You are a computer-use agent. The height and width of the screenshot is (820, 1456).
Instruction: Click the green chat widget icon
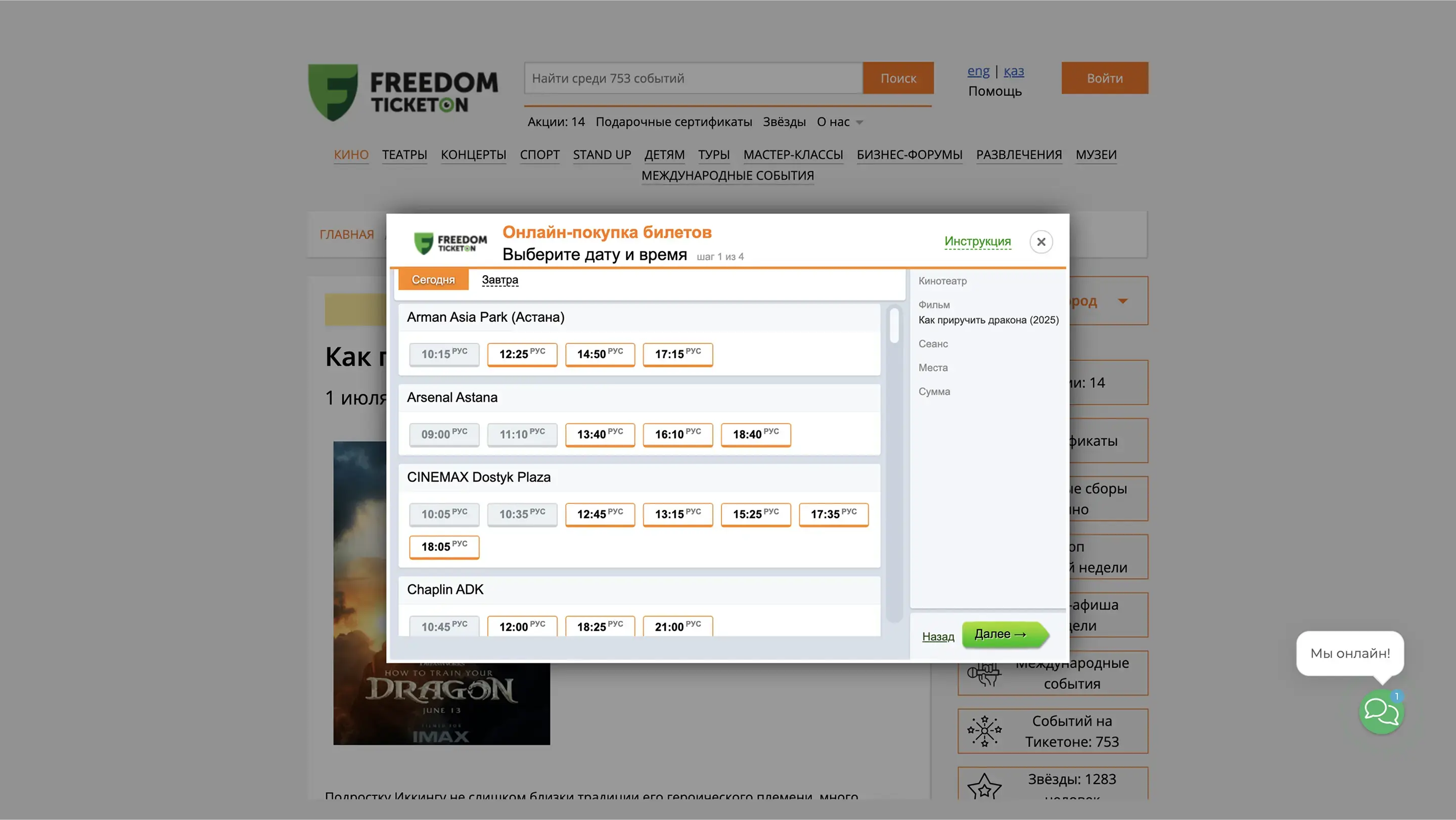click(1381, 711)
